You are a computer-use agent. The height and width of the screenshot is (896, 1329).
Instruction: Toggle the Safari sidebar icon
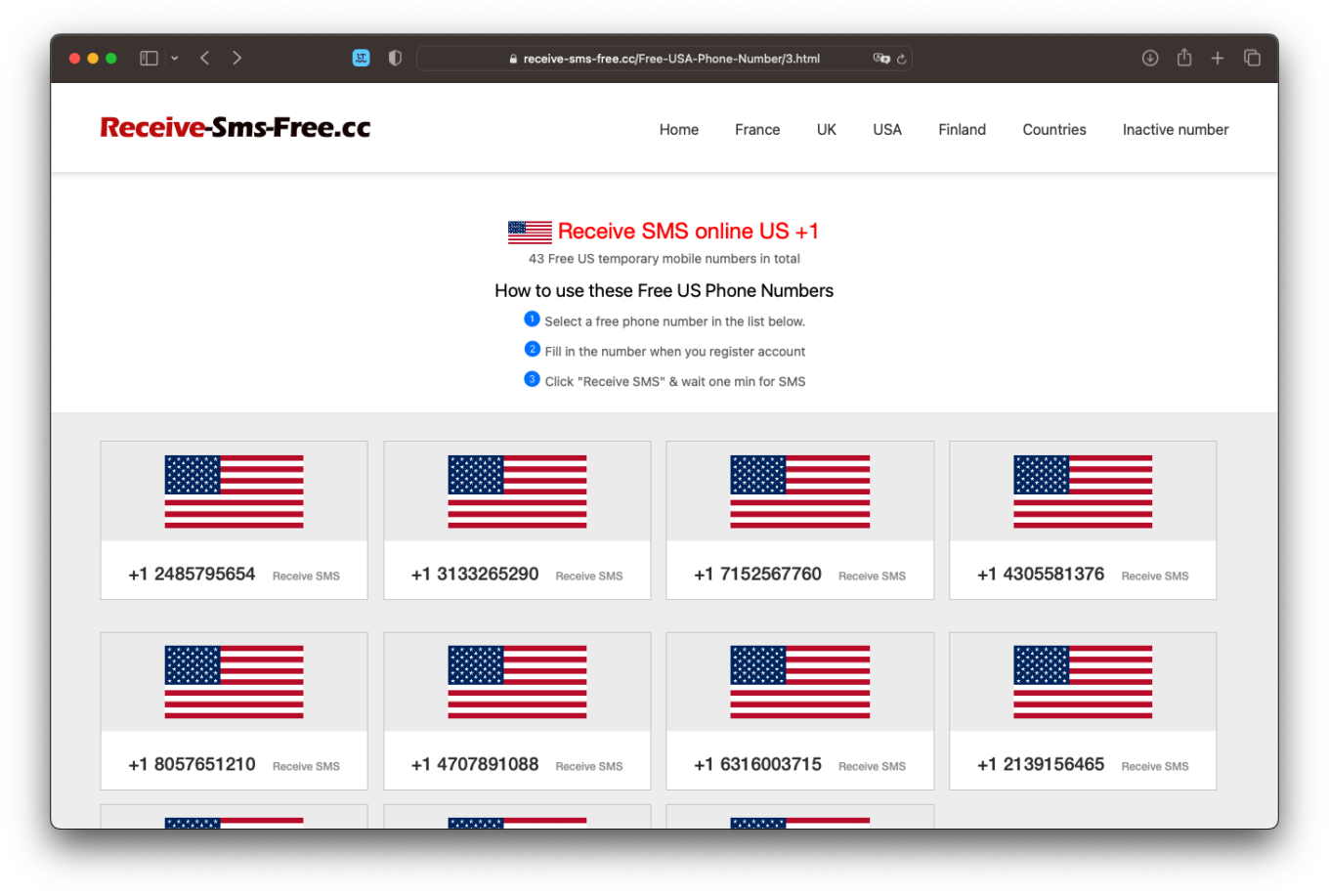coord(149,59)
